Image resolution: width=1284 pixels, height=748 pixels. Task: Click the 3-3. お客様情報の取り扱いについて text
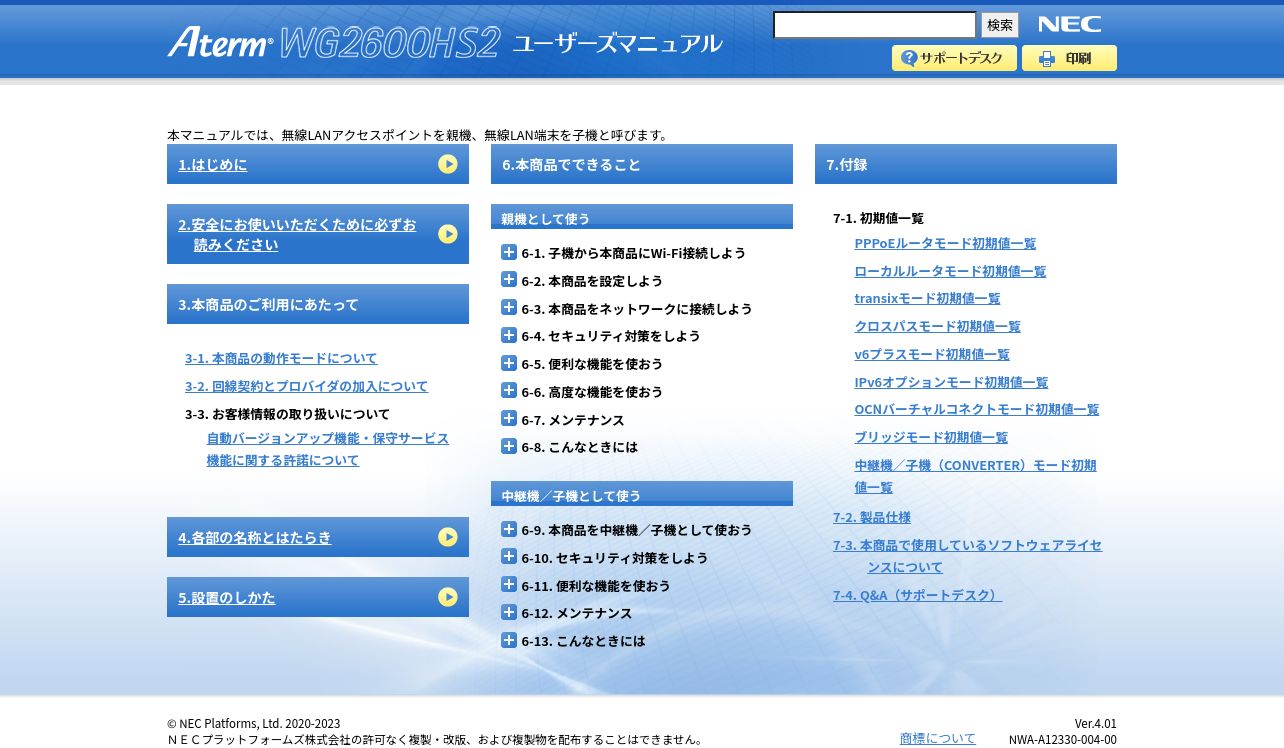(x=287, y=414)
